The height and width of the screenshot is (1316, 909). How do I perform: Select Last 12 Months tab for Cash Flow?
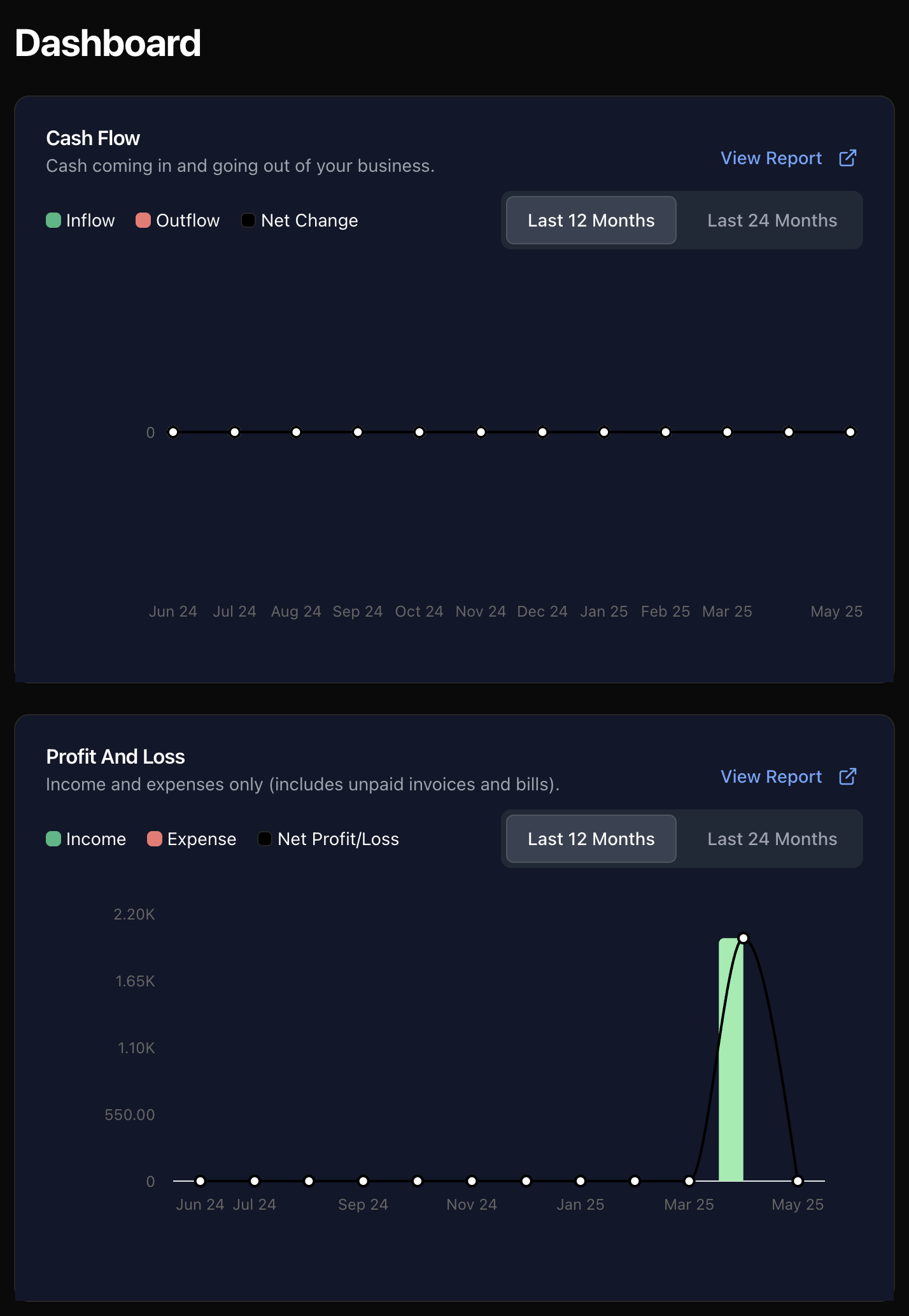[x=591, y=220]
